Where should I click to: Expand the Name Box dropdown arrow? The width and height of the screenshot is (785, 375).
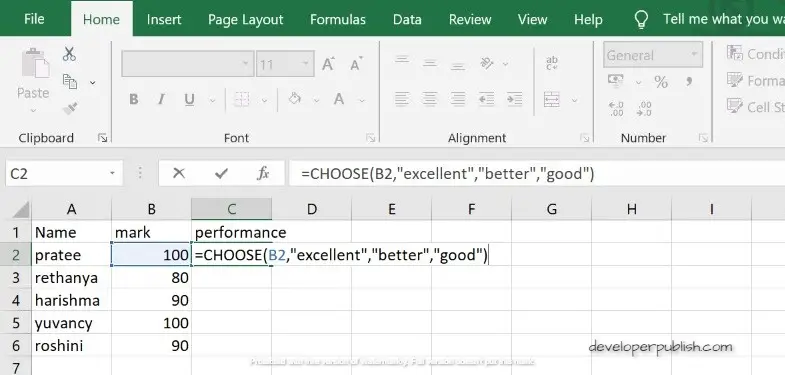[112, 174]
